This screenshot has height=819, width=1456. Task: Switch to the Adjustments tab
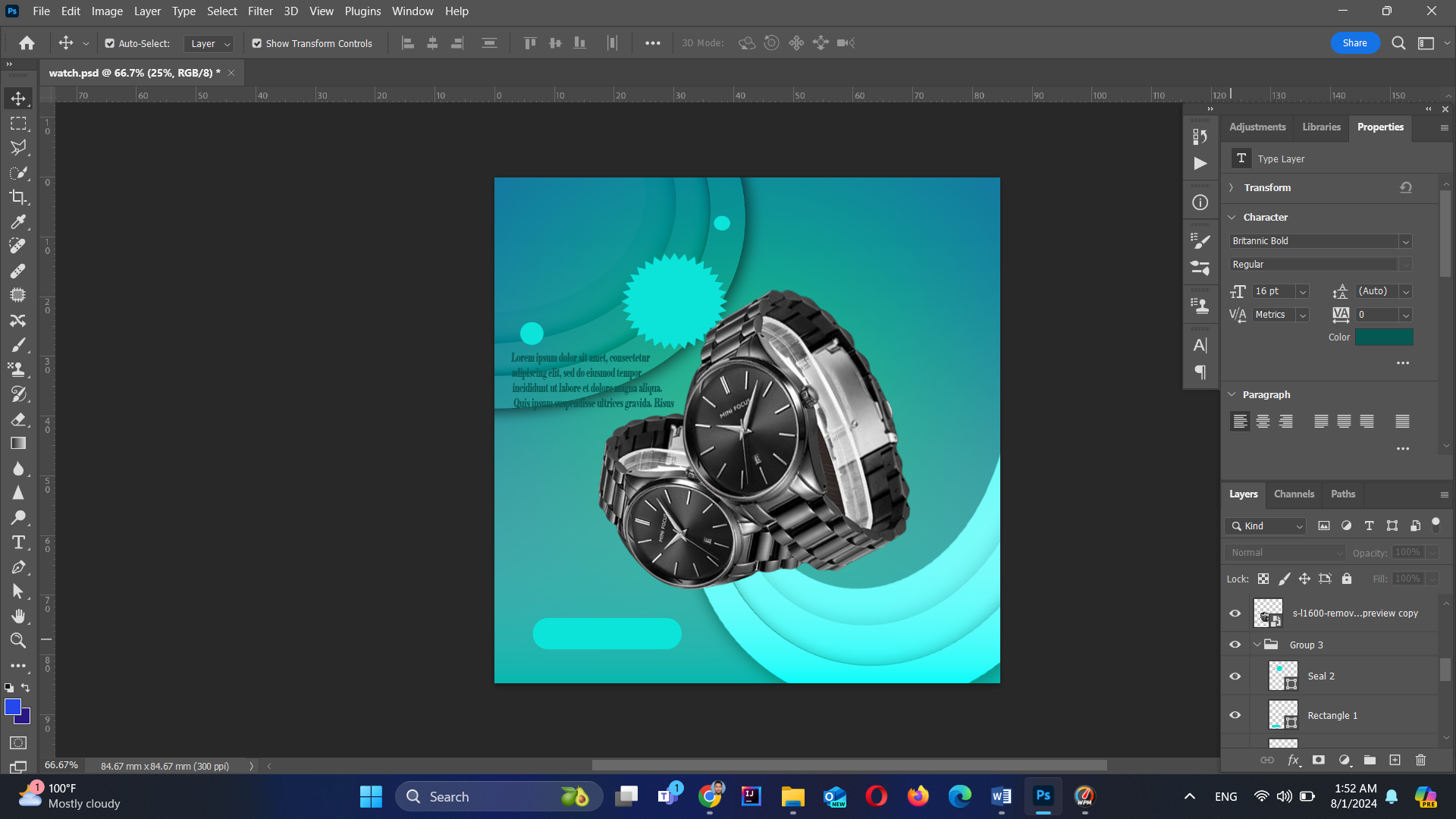(1257, 127)
